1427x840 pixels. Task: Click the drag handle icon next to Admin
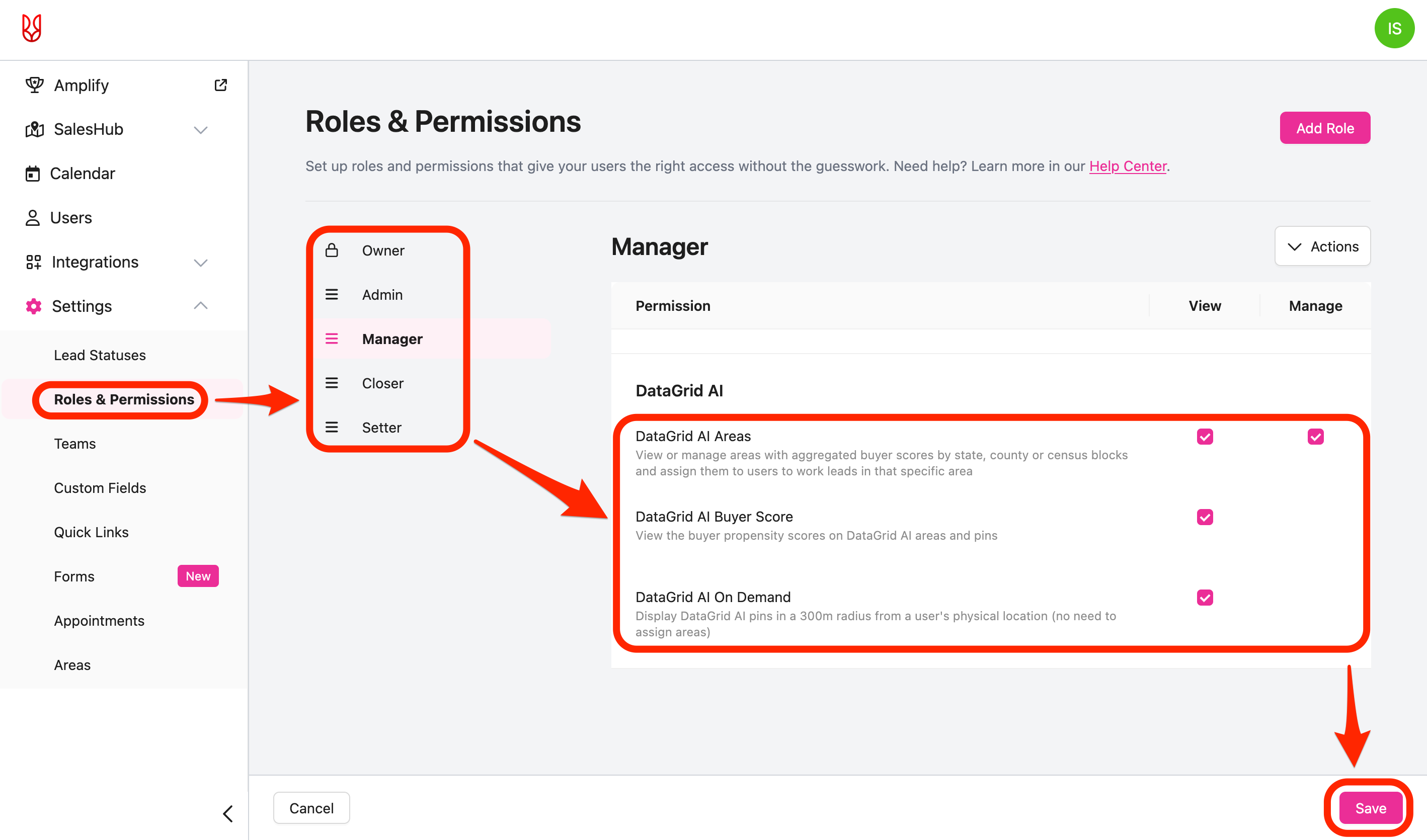tap(332, 294)
